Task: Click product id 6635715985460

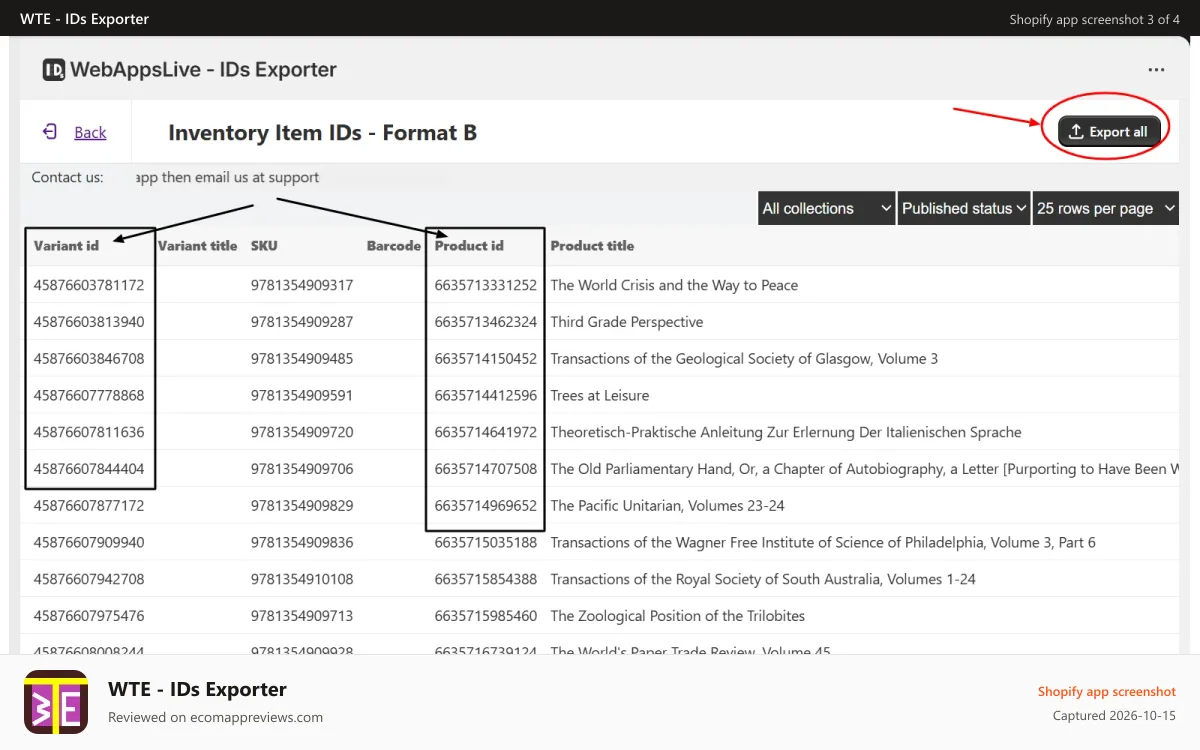Action: coord(486,615)
